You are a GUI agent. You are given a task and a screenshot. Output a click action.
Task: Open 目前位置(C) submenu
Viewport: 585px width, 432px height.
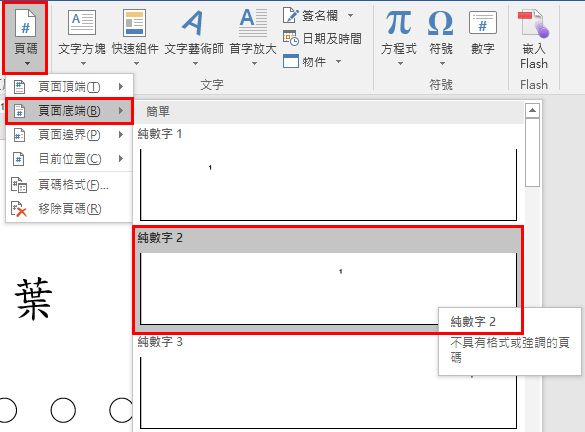click(x=69, y=159)
